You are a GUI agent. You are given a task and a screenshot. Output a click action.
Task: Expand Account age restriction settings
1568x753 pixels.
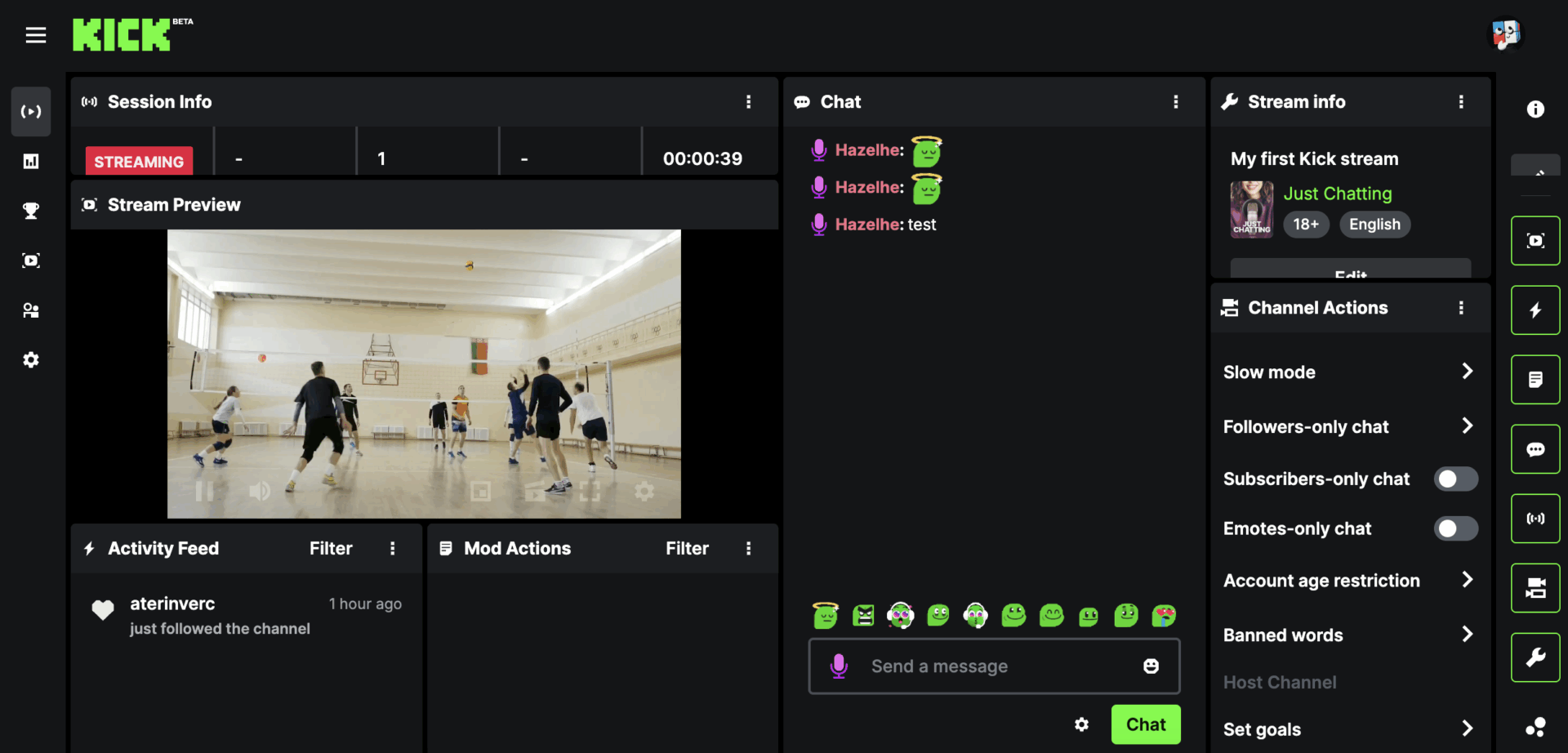(x=1467, y=580)
